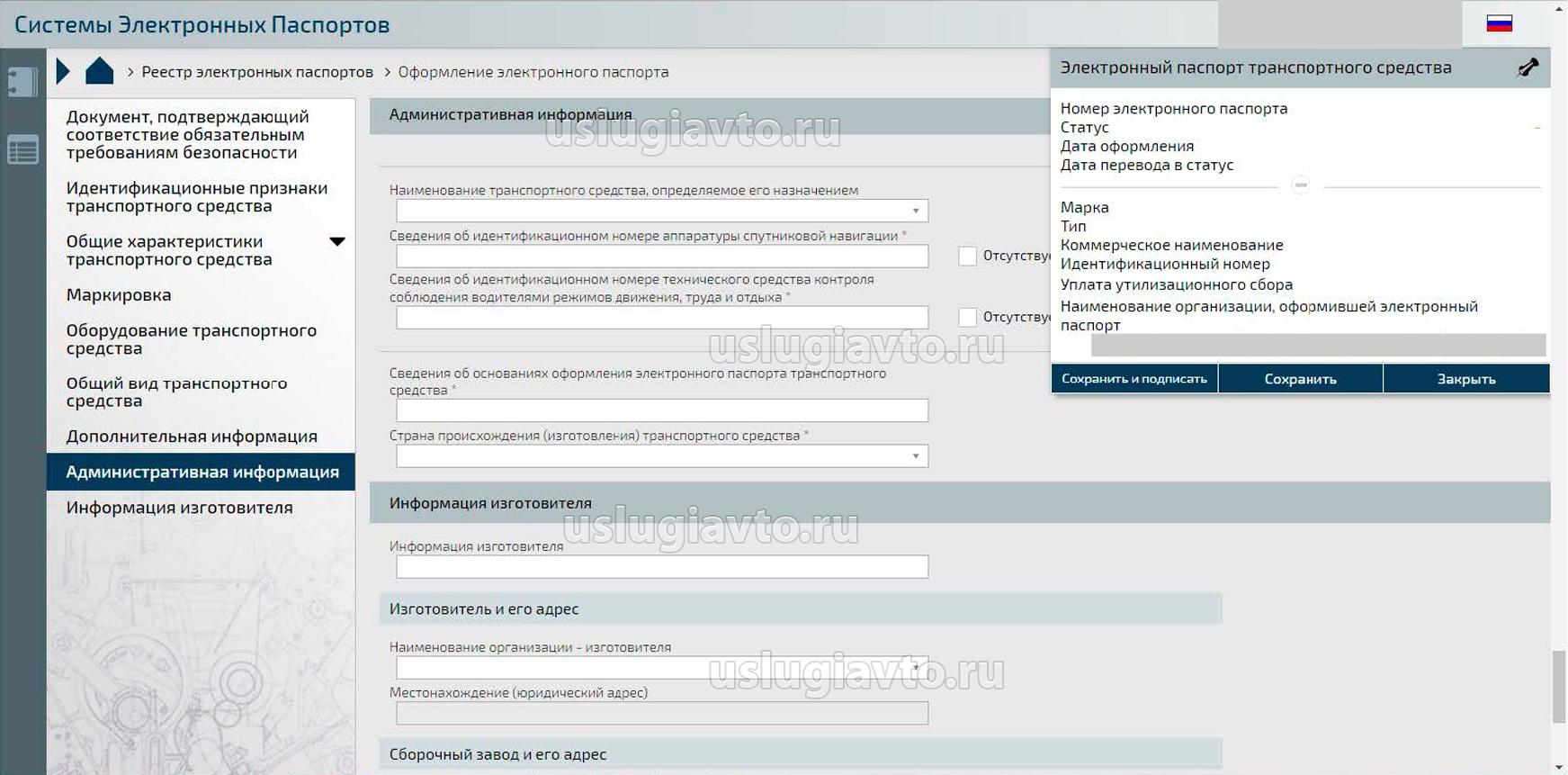The height and width of the screenshot is (775, 1568).
Task: Collapse passport summary with round minus icon
Action: pos(1300,185)
